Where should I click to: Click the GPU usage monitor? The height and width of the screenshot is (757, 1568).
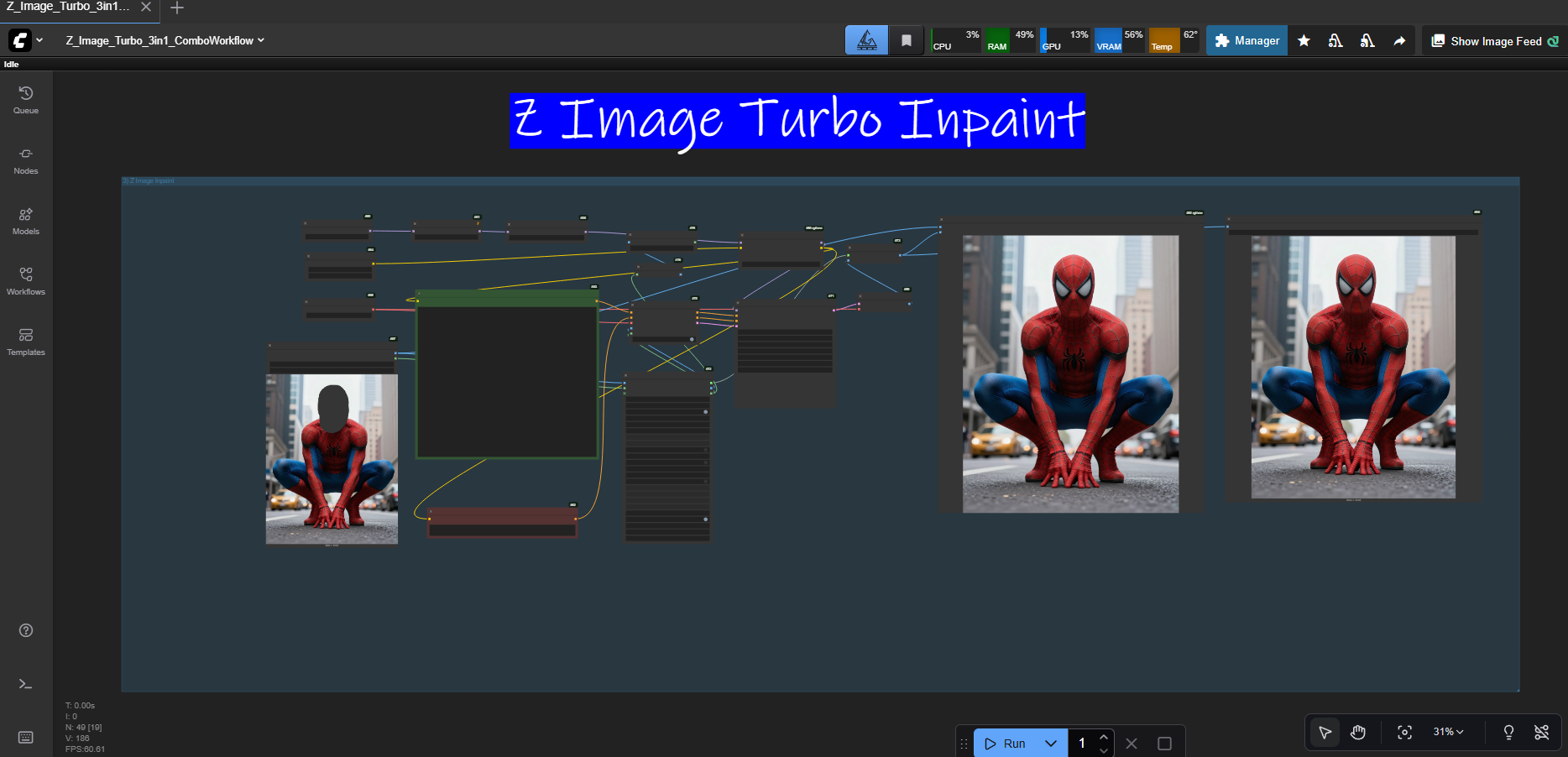(1065, 40)
